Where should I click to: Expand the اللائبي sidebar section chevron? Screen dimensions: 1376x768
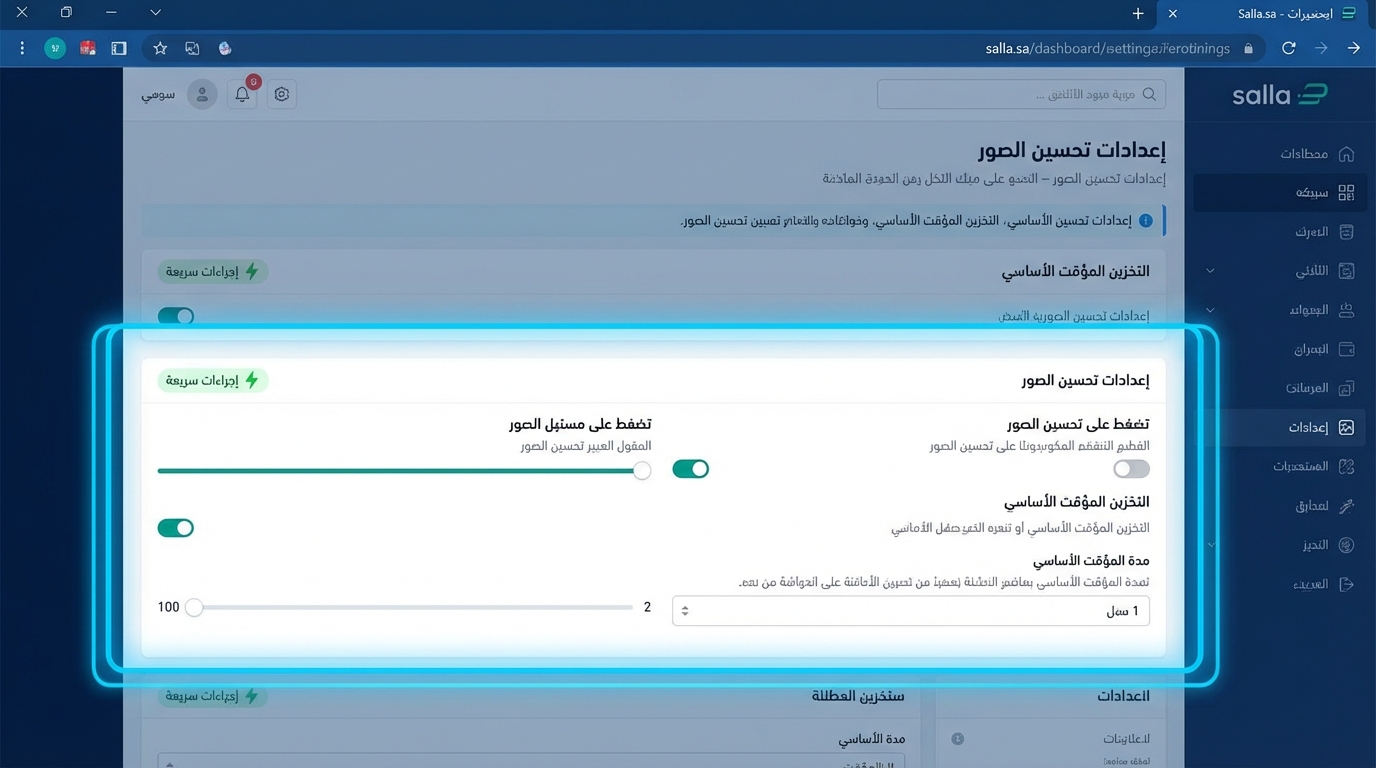click(1210, 270)
